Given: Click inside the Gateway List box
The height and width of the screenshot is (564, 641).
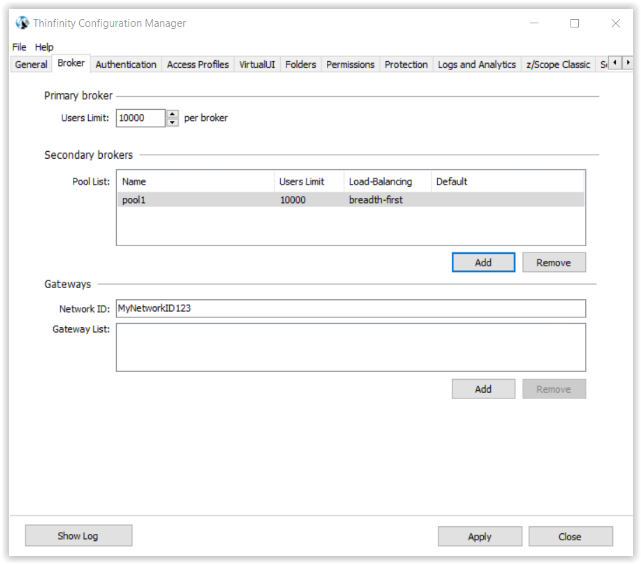Looking at the screenshot, I should pos(351,347).
